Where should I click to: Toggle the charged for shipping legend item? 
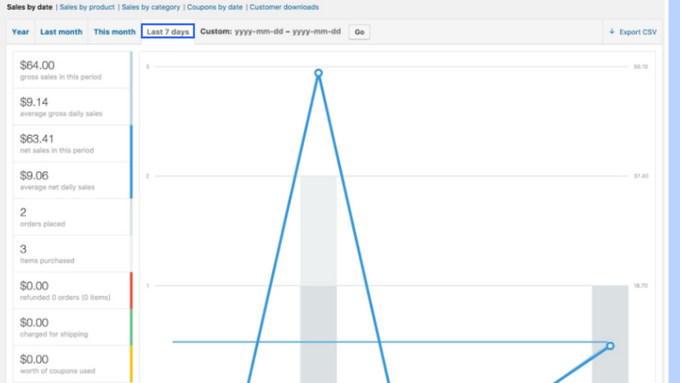(72, 327)
